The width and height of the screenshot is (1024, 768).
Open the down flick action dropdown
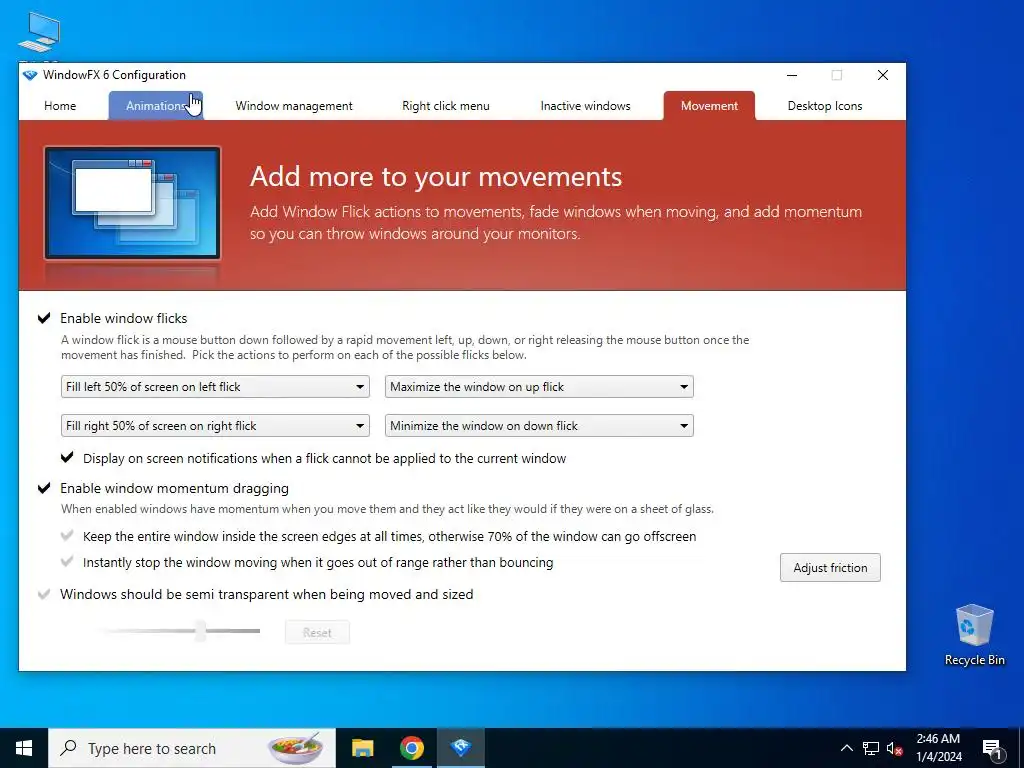[539, 426]
